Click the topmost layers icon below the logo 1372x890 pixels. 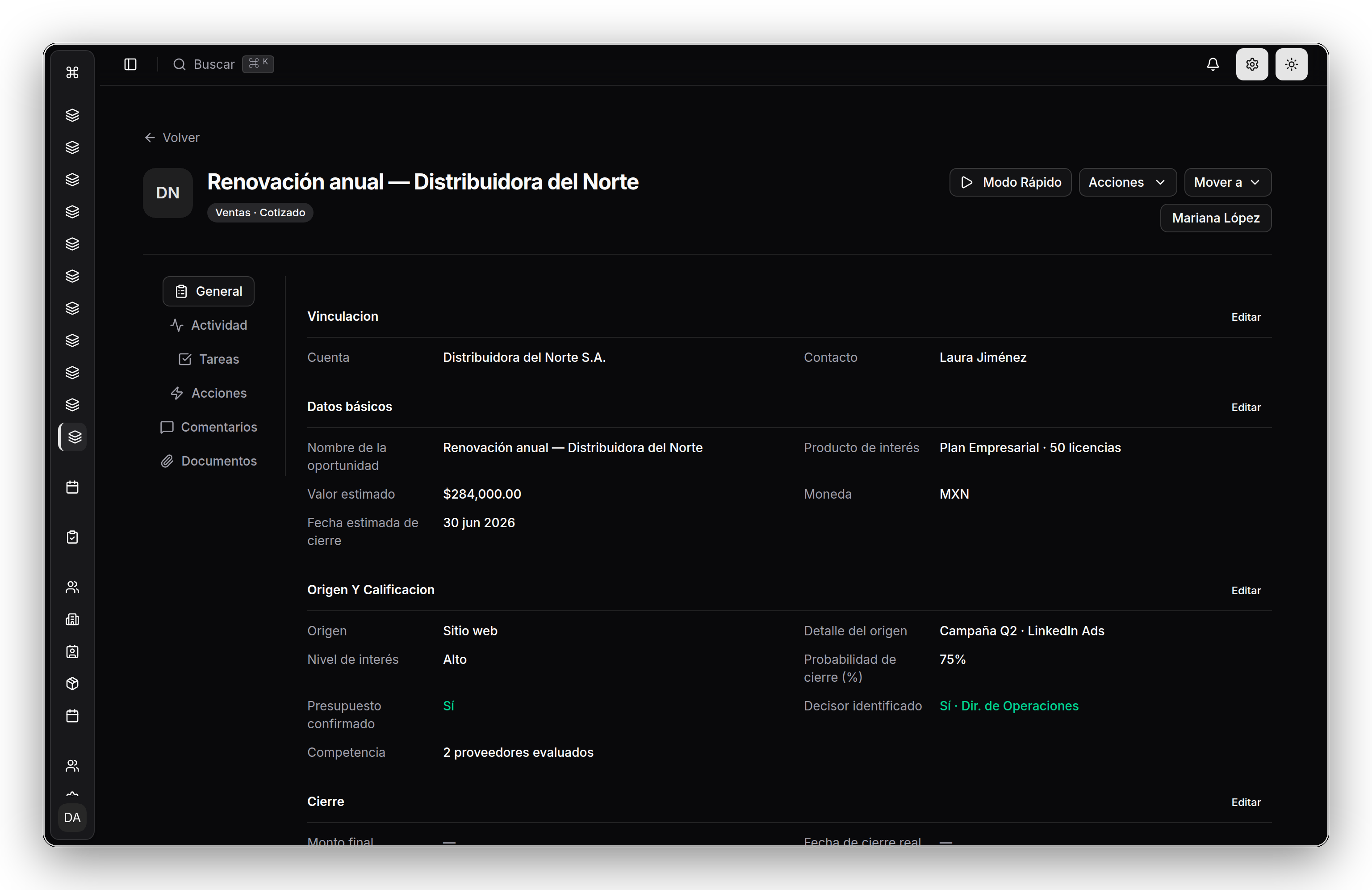point(72,115)
